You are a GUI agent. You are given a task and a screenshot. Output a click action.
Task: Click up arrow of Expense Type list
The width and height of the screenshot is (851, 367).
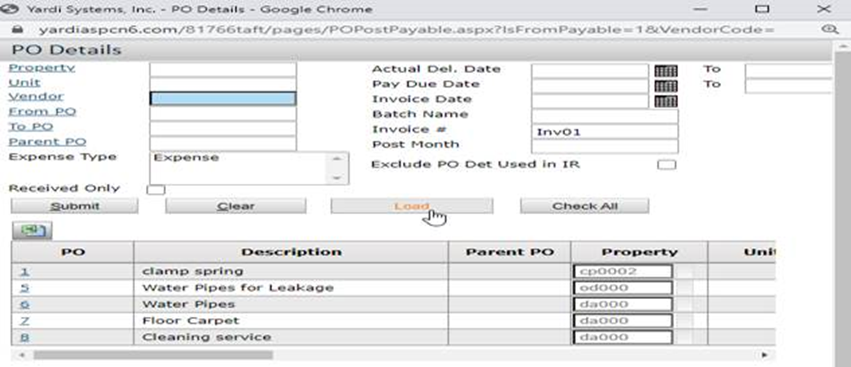(337, 159)
